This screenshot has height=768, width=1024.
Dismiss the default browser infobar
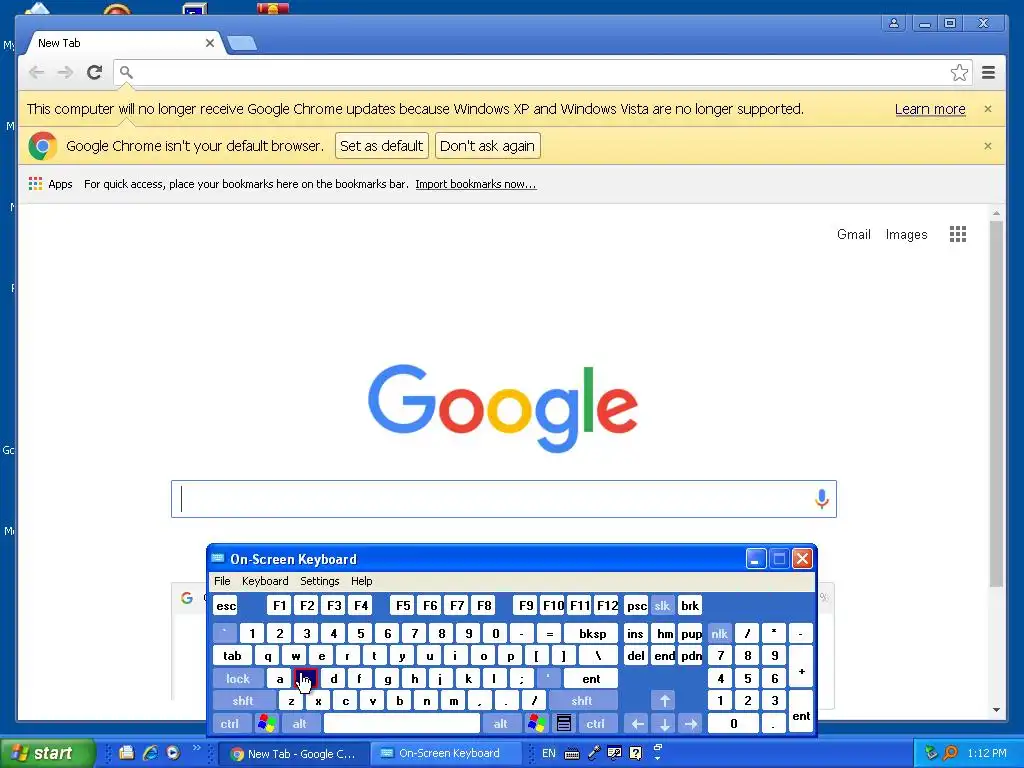coord(987,146)
